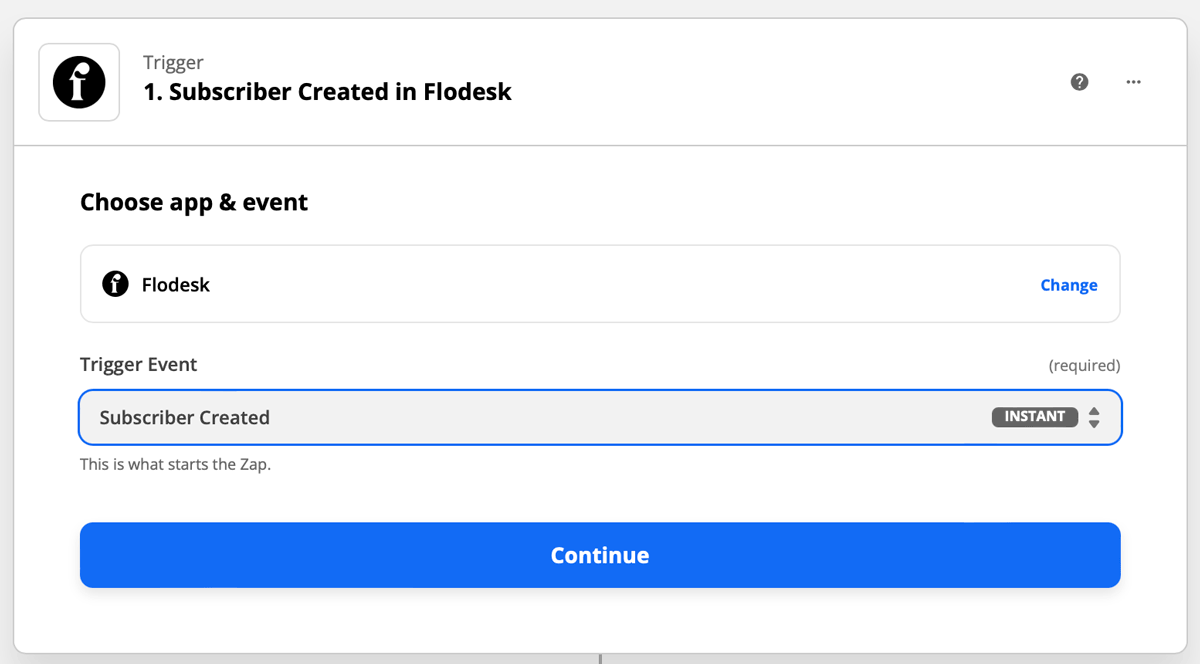This screenshot has width=1200, height=664.
Task: Select the step title Subscriber Created in Flodesk
Action: 328,92
